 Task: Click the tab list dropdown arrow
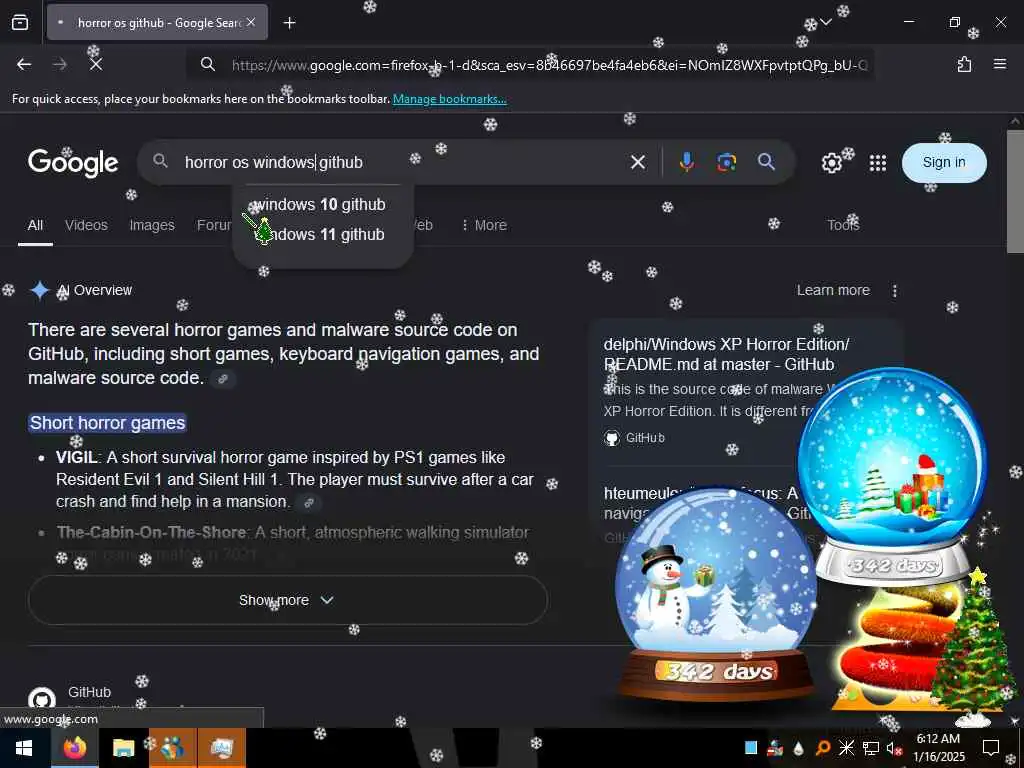826,22
